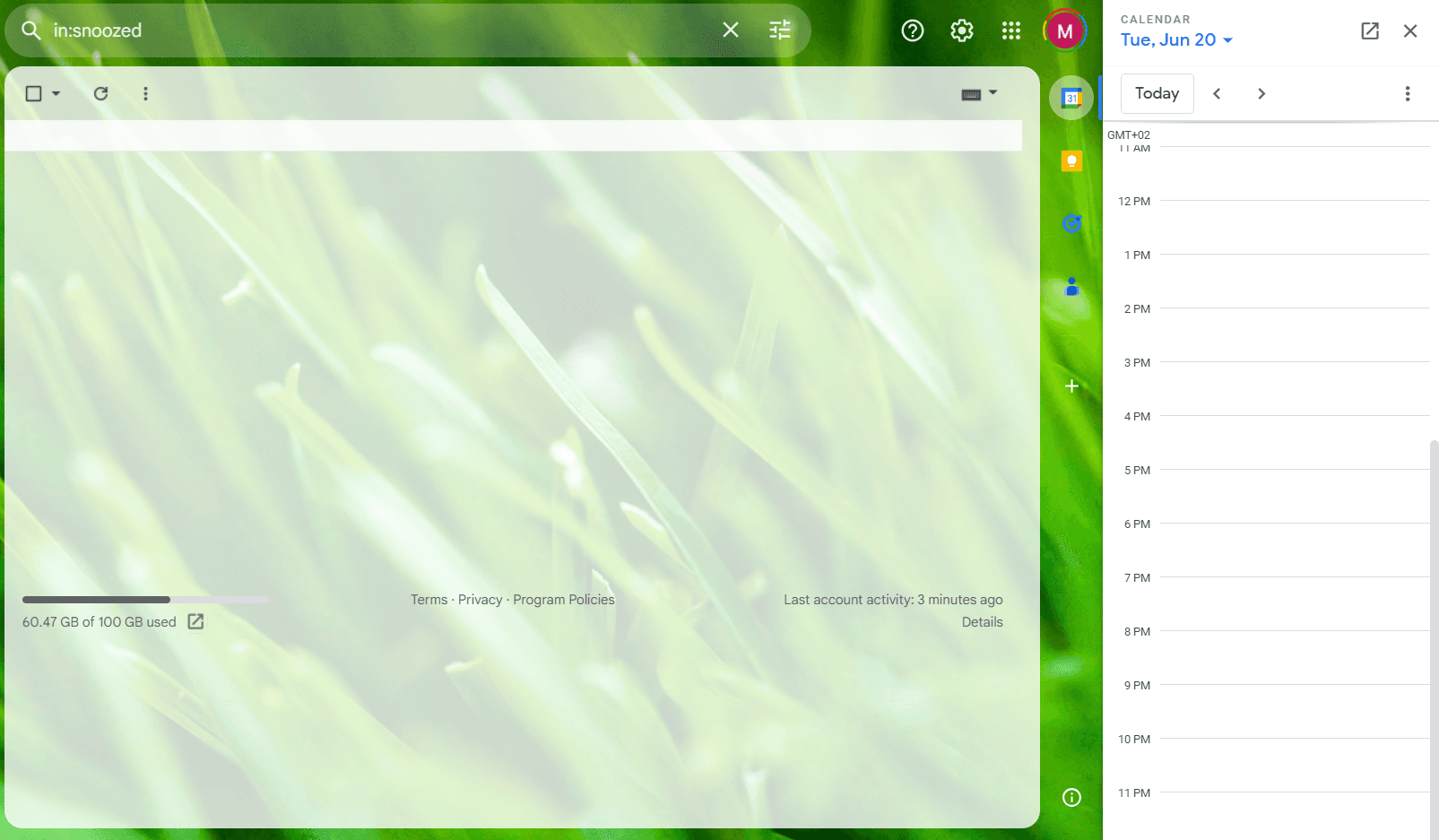Open Gmail help
1439x840 pixels.
[912, 30]
